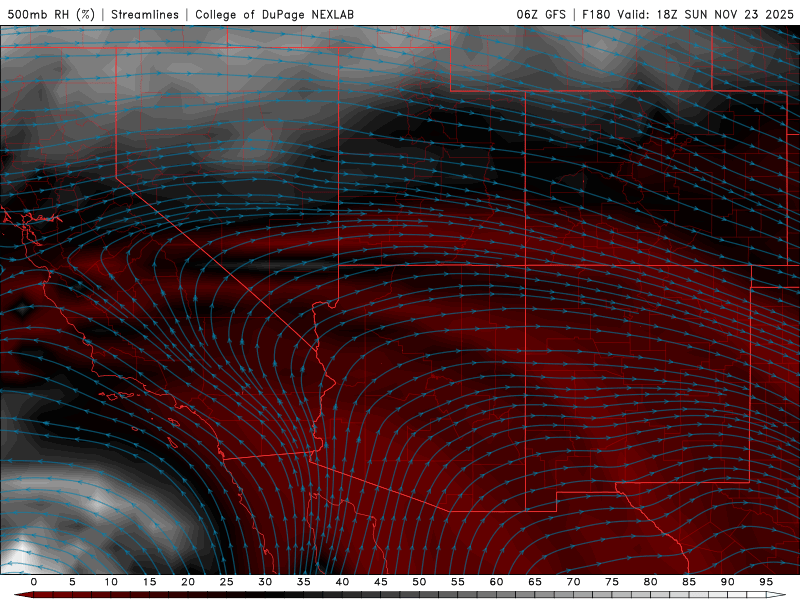800x600 pixels.
Task: Click the "06Z GFS" model run label
Action: tap(541, 14)
